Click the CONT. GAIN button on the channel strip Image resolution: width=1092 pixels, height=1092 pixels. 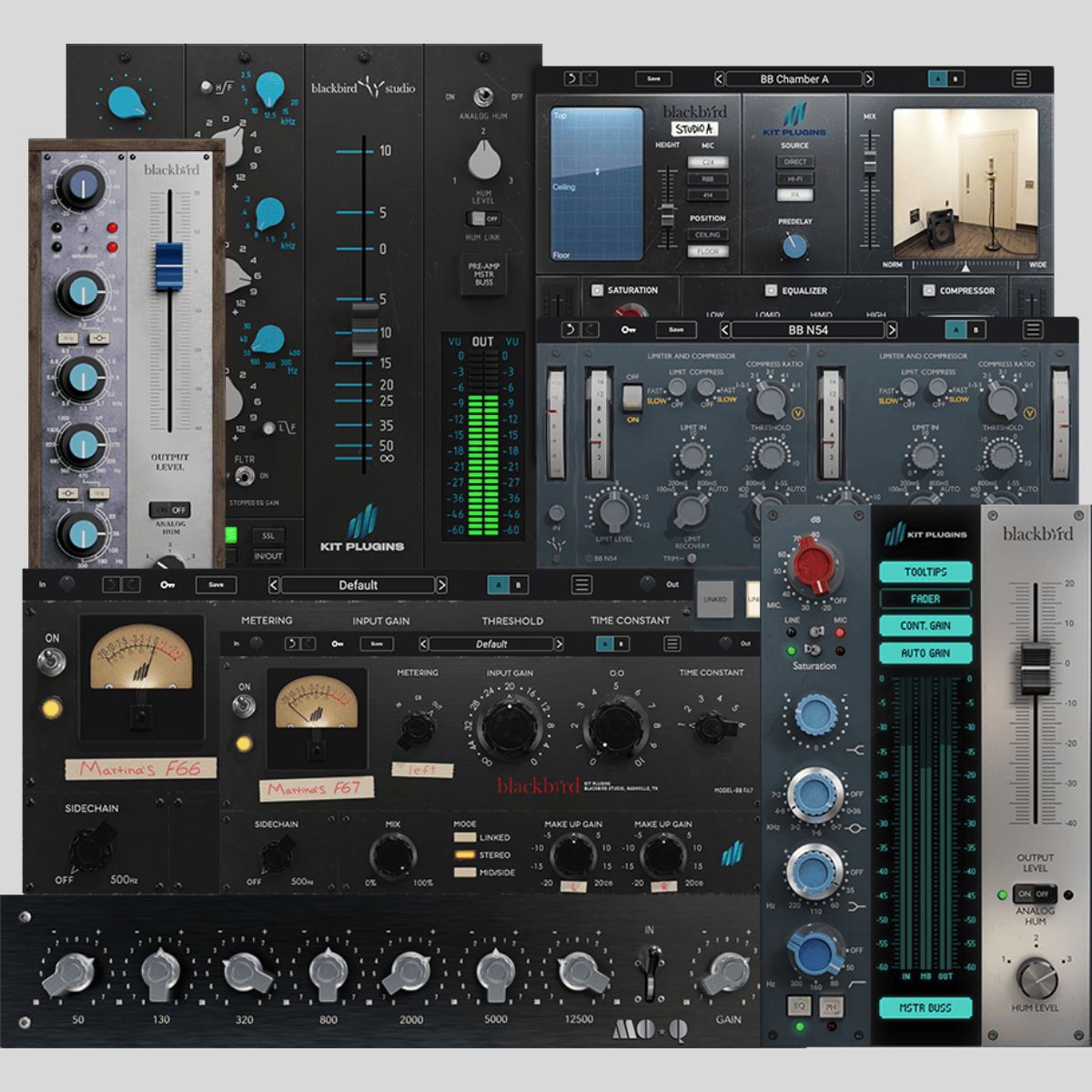click(x=925, y=626)
